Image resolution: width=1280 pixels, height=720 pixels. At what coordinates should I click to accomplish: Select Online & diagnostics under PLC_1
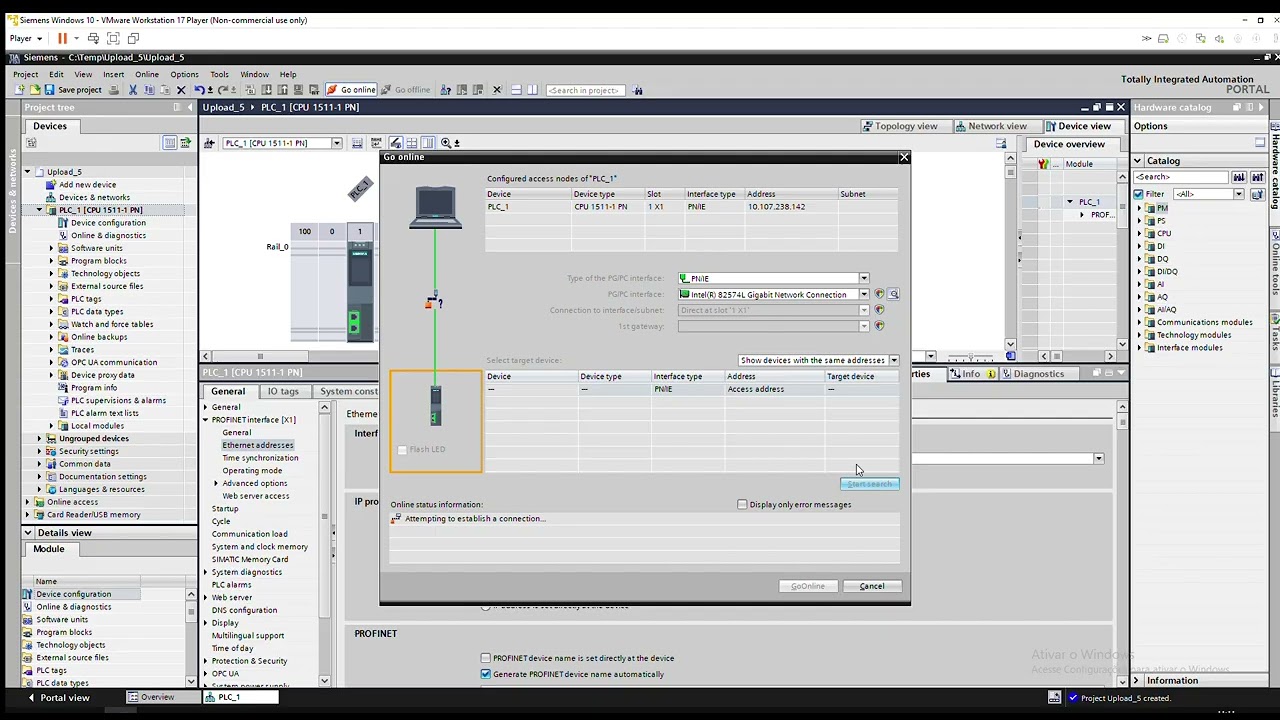pyautogui.click(x=108, y=235)
